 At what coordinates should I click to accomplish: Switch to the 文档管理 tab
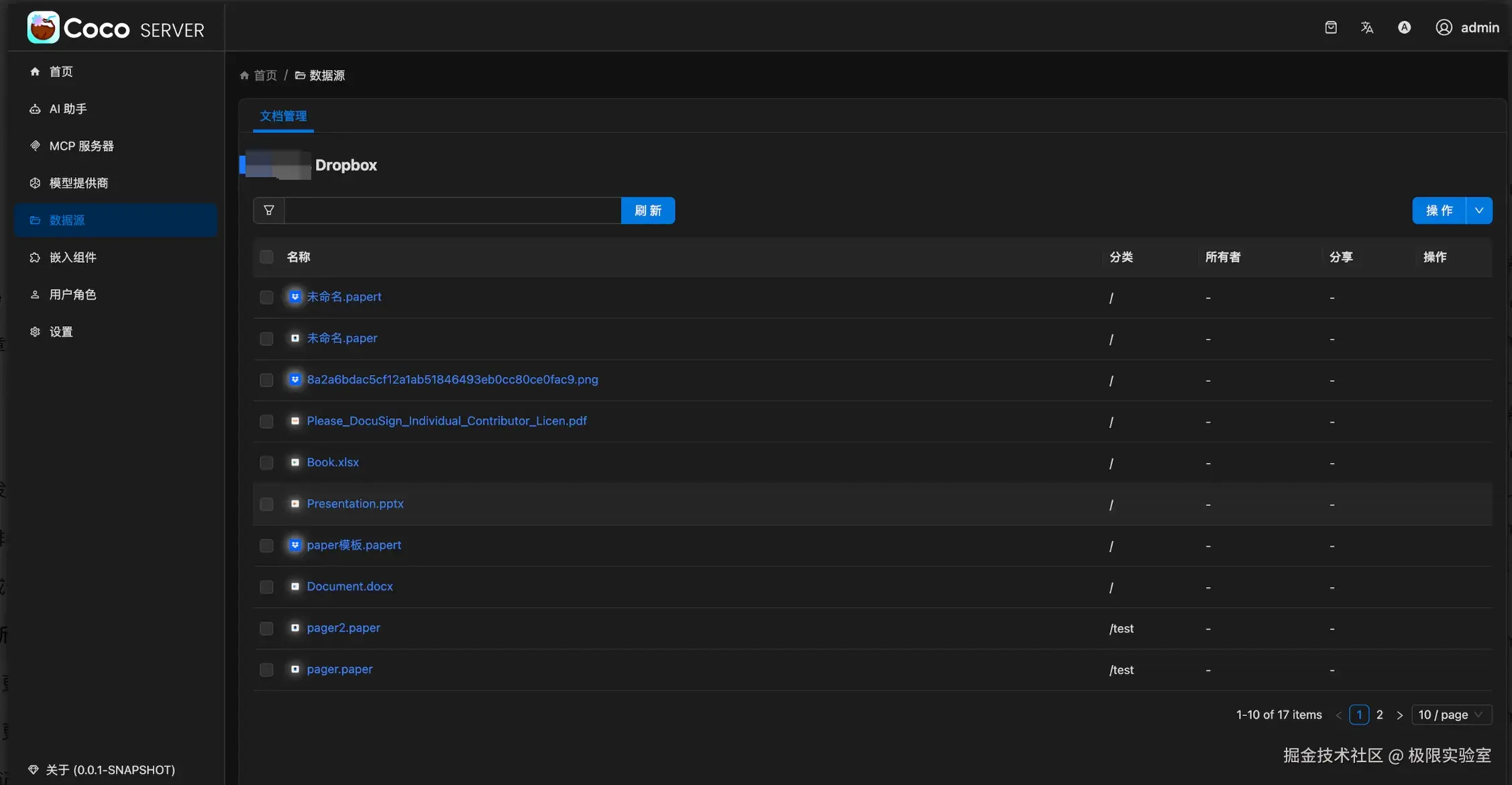click(283, 116)
